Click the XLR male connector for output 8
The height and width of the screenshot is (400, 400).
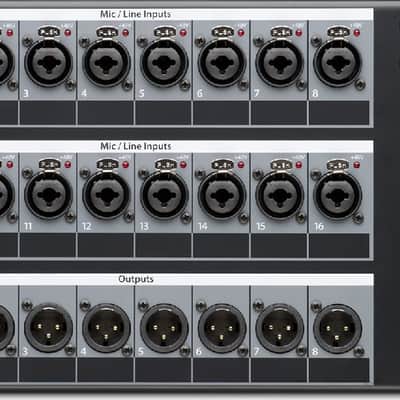click(x=338, y=328)
